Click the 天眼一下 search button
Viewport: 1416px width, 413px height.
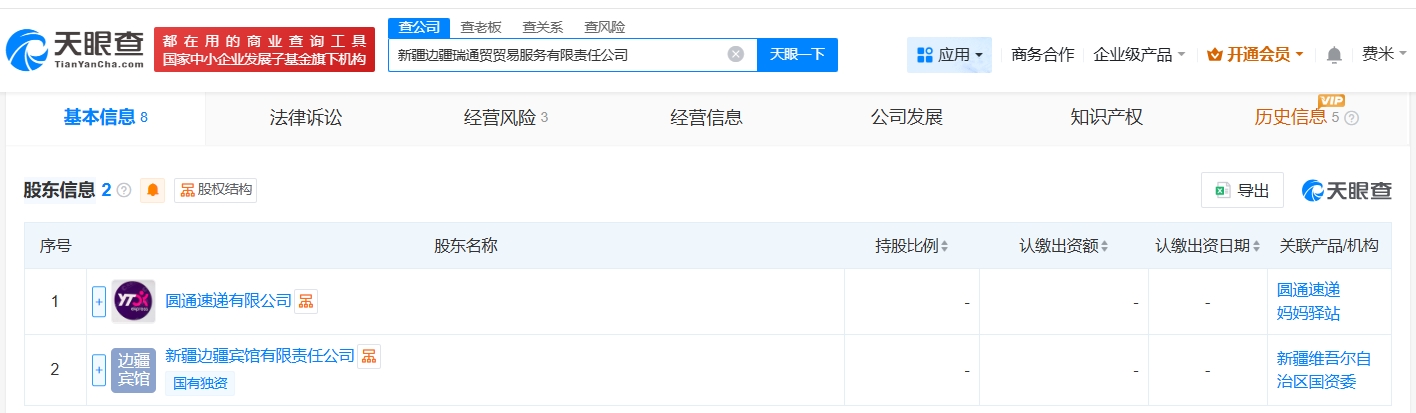pyautogui.click(x=797, y=55)
